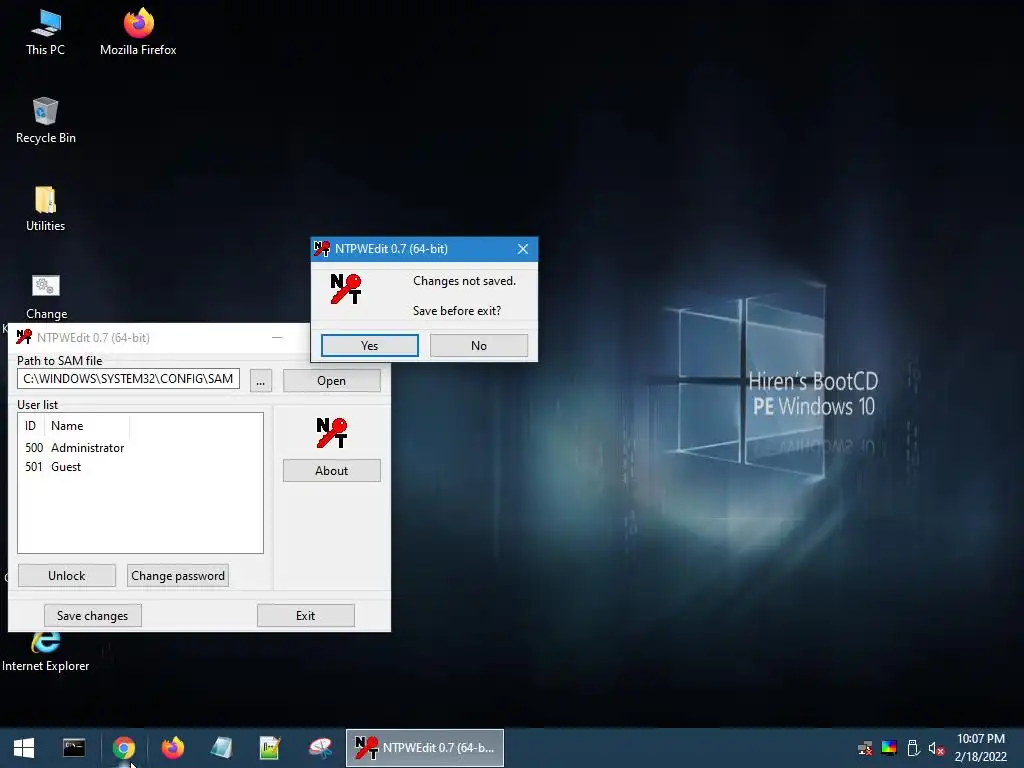This screenshot has width=1024, height=768.
Task: Open the Utilities folder on desktop
Action: click(45, 209)
